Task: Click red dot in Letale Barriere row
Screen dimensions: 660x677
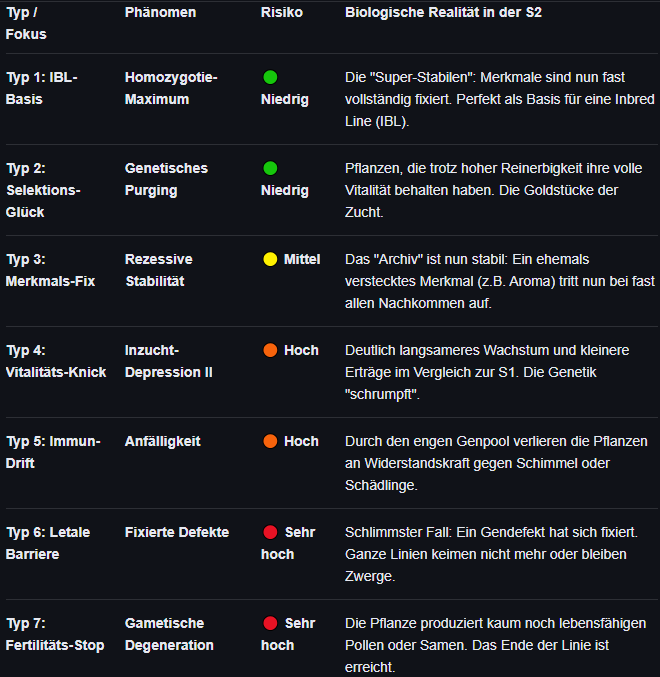Action: click(270, 532)
